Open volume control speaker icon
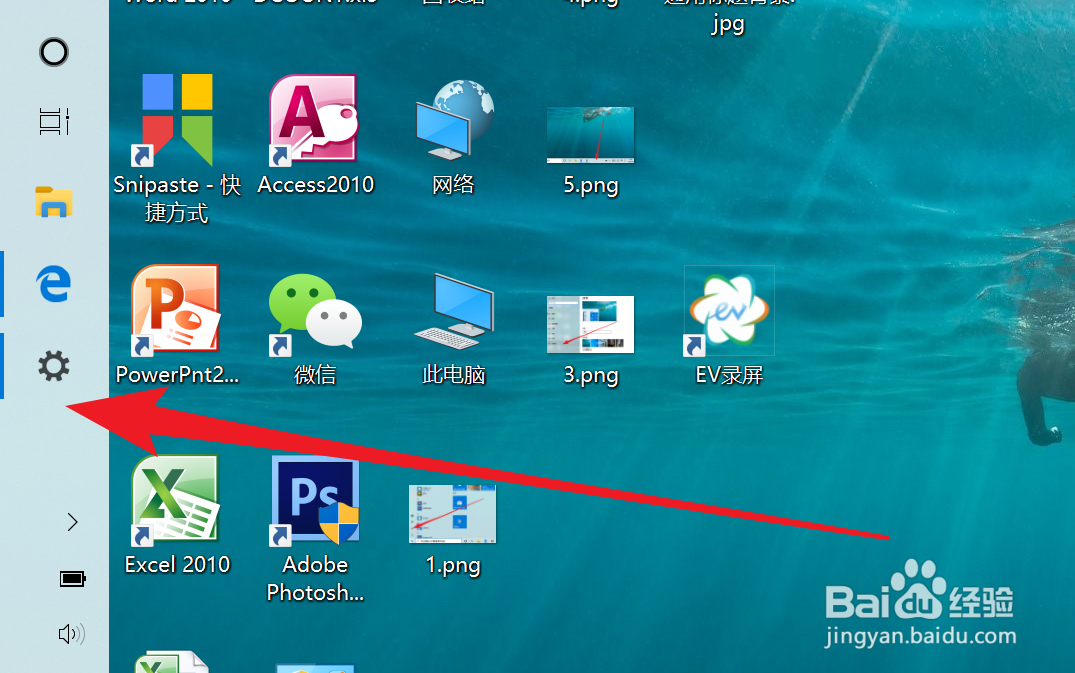Image resolution: width=1075 pixels, height=673 pixels. click(x=71, y=634)
